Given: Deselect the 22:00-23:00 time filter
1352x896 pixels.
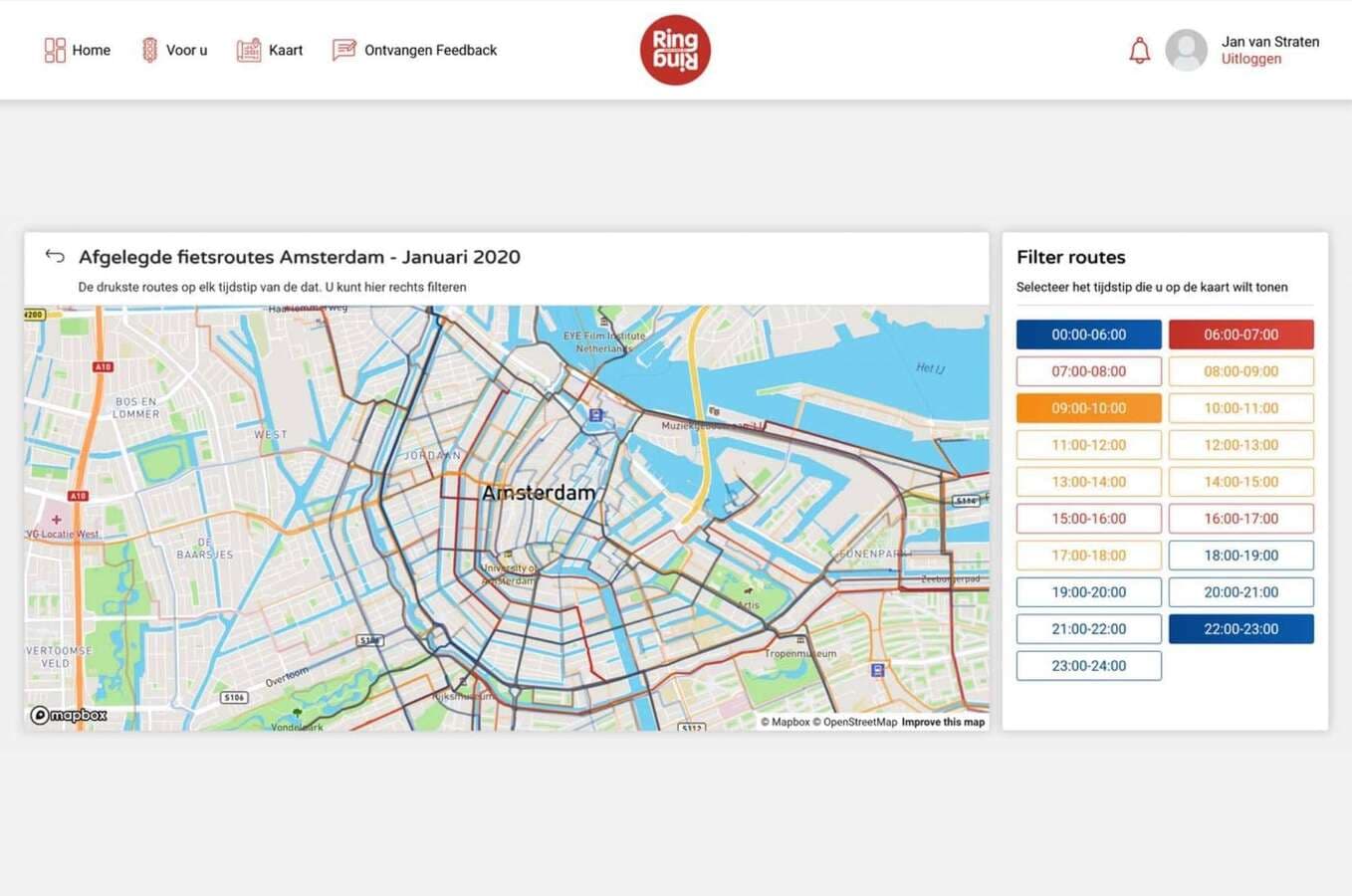Looking at the screenshot, I should [x=1240, y=629].
